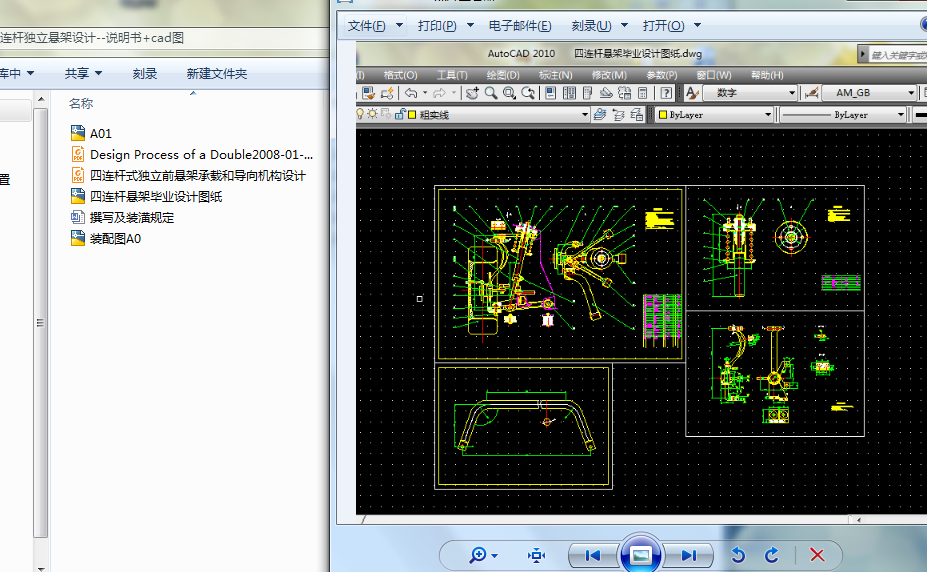The width and height of the screenshot is (927, 572).
Task: Click the Explorer vertical scrollbar thumb
Action: pyautogui.click(x=41, y=323)
